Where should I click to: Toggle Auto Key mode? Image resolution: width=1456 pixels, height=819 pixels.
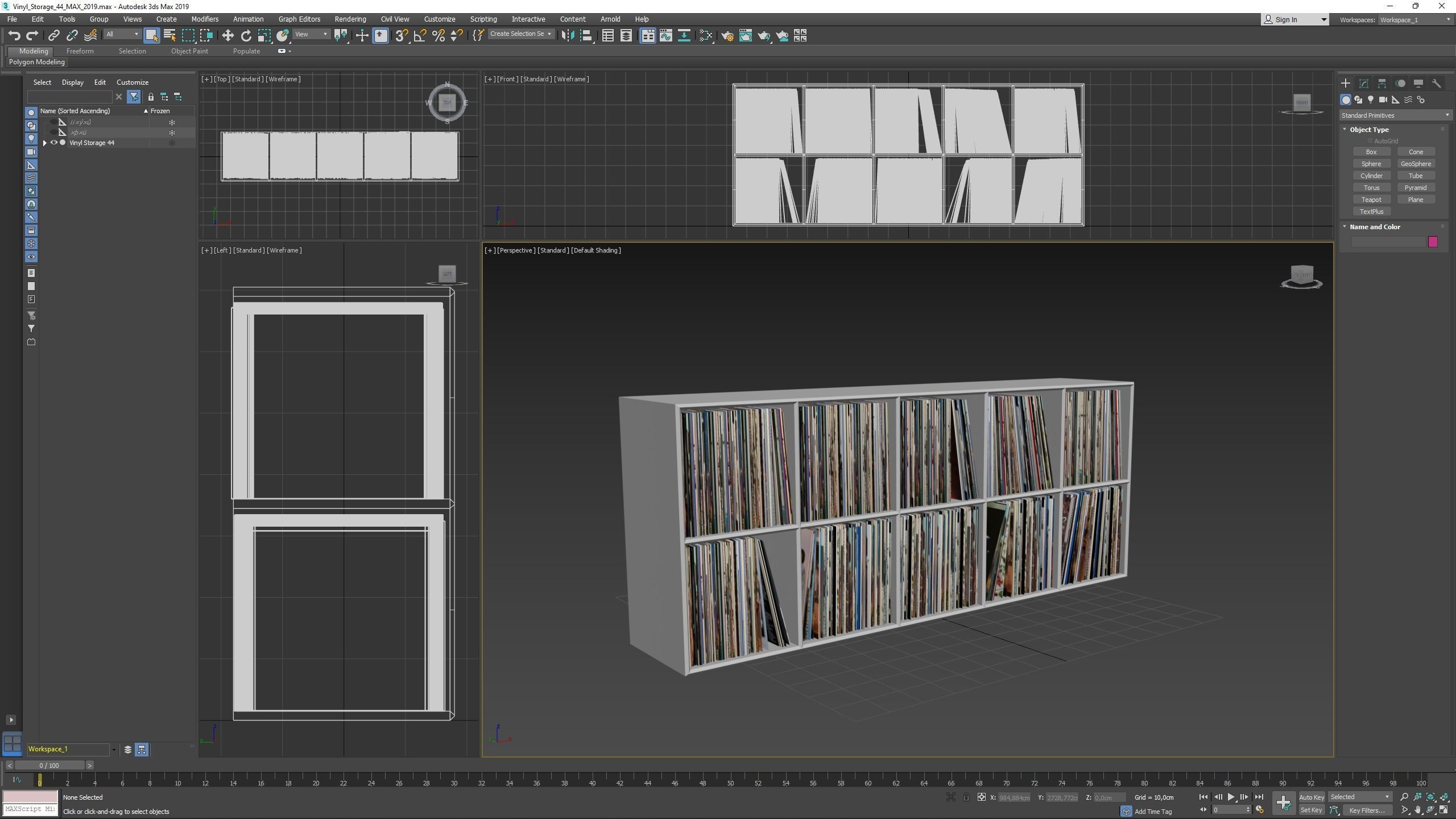coord(1311,797)
